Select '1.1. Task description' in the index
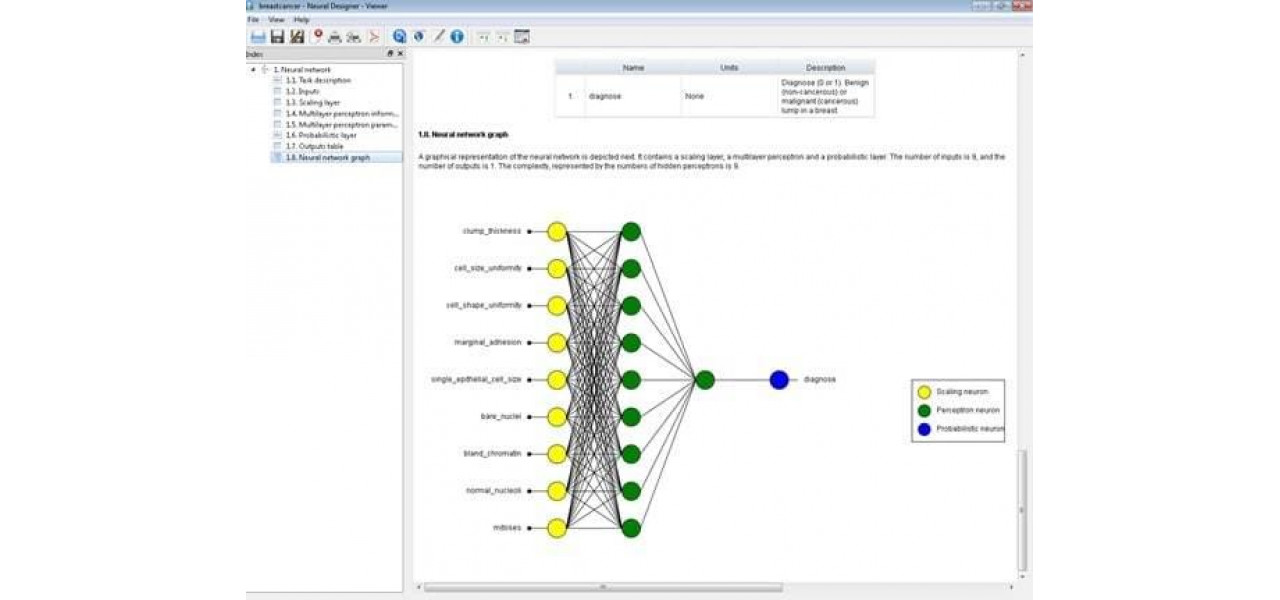 click(x=318, y=80)
